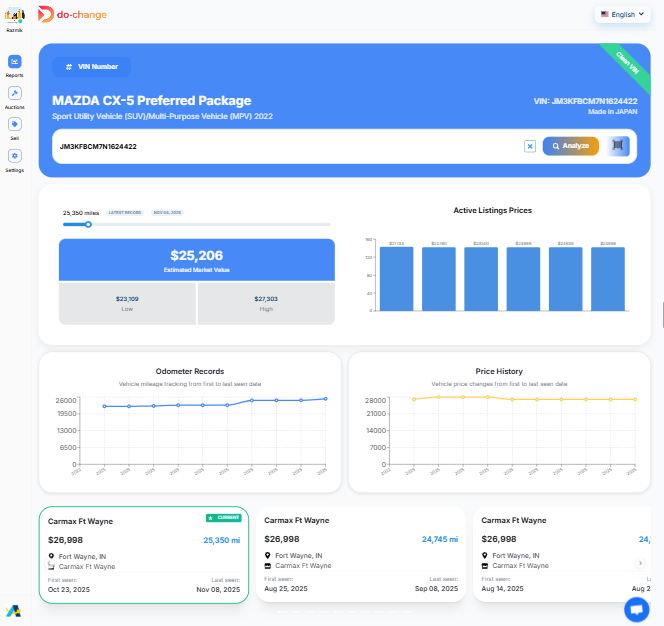Image resolution: width=664 pixels, height=626 pixels.
Task: Click the $23,109 Low value box
Action: (x=127, y=303)
